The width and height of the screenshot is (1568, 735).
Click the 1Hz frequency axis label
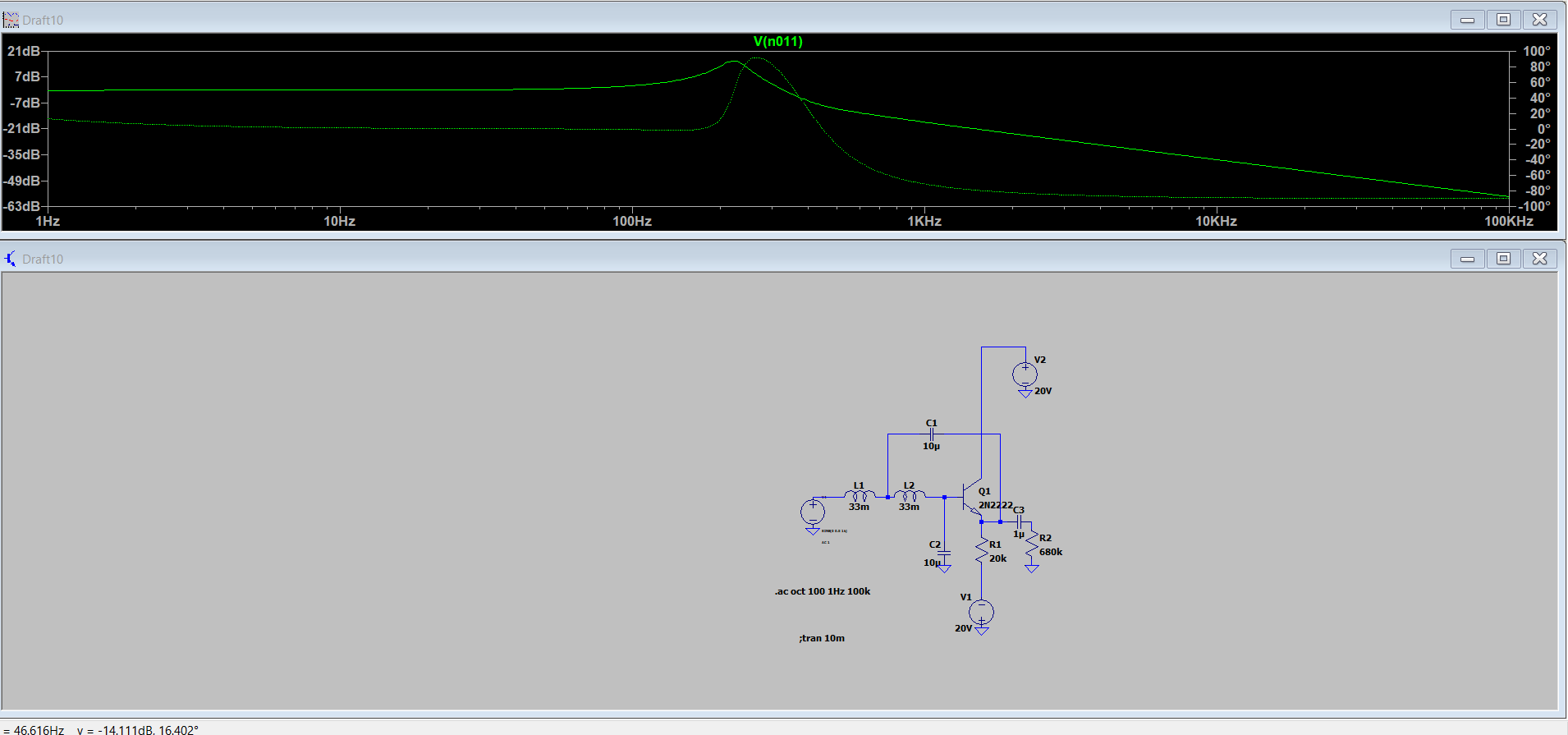pyautogui.click(x=48, y=221)
